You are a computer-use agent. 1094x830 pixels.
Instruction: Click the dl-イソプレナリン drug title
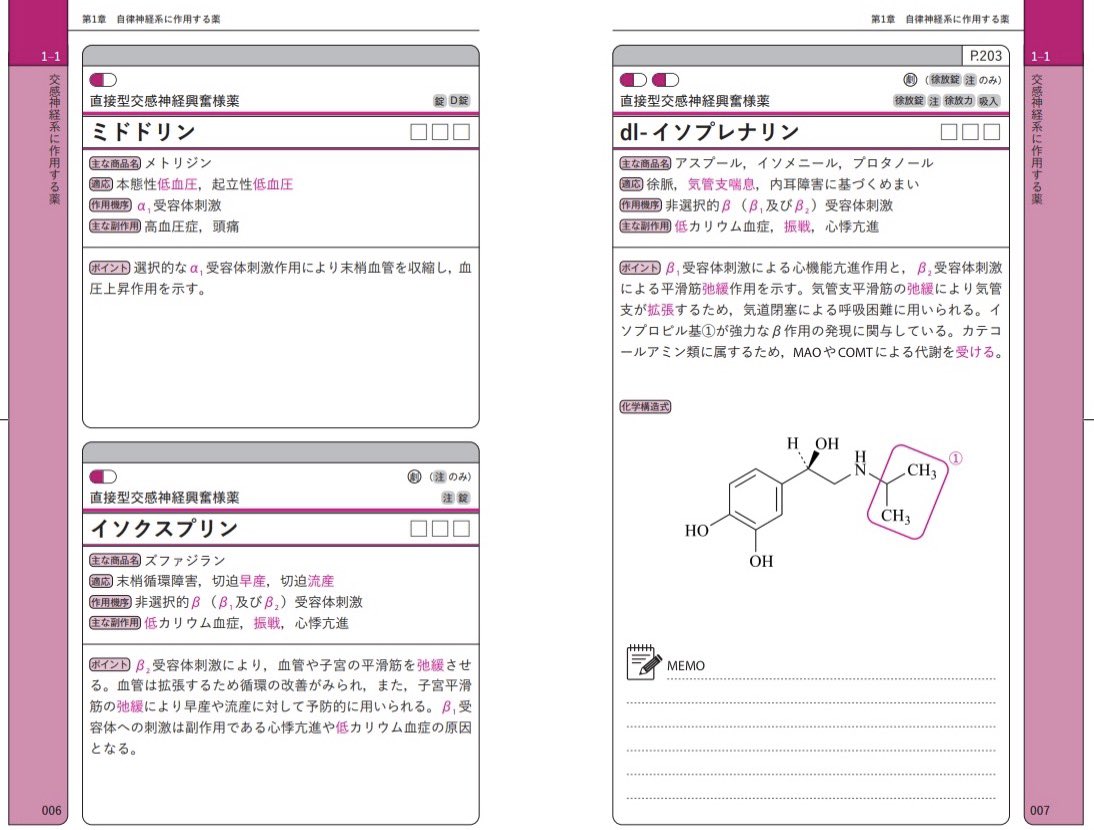pyautogui.click(x=710, y=132)
